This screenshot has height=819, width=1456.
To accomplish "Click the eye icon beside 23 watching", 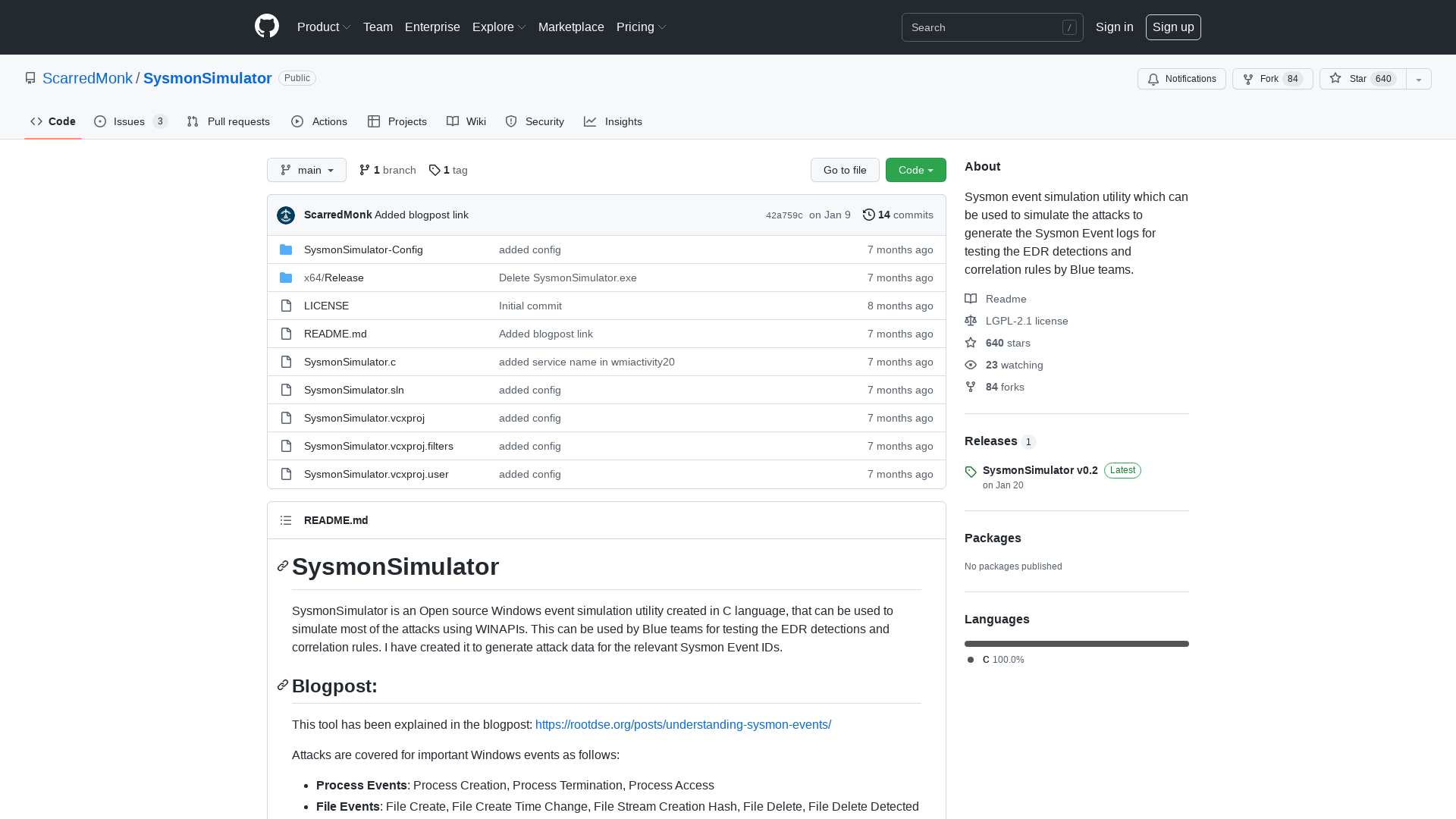I will coord(971,365).
